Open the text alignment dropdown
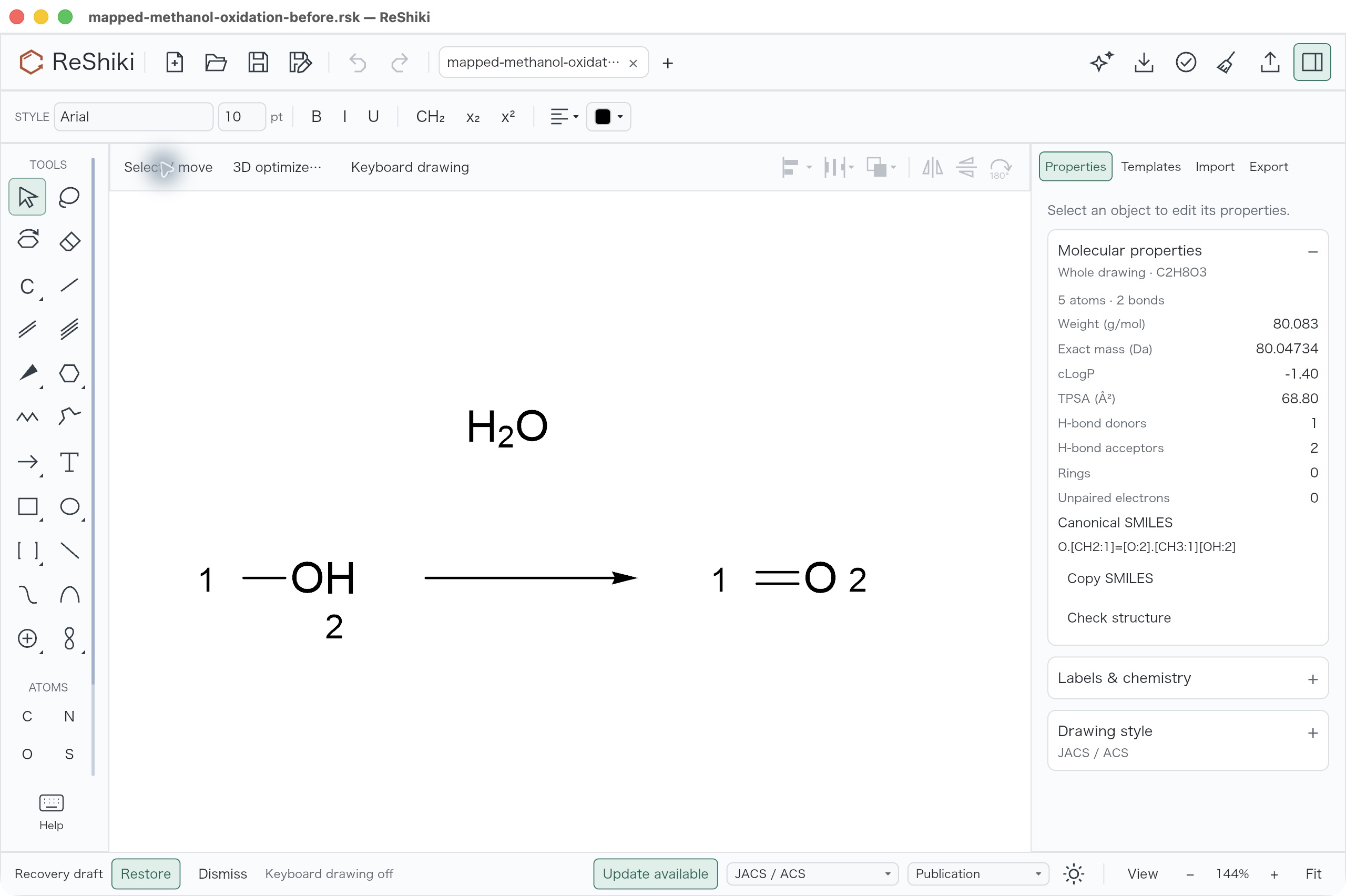 [x=564, y=117]
